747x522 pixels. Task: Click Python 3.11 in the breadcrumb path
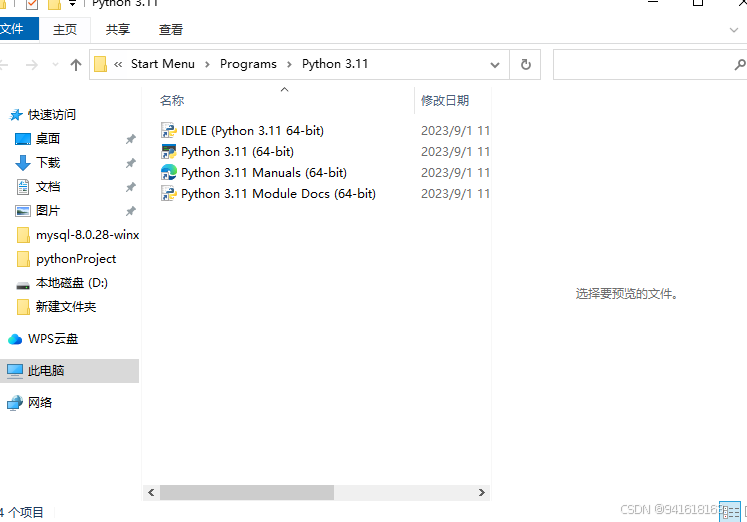coord(335,64)
